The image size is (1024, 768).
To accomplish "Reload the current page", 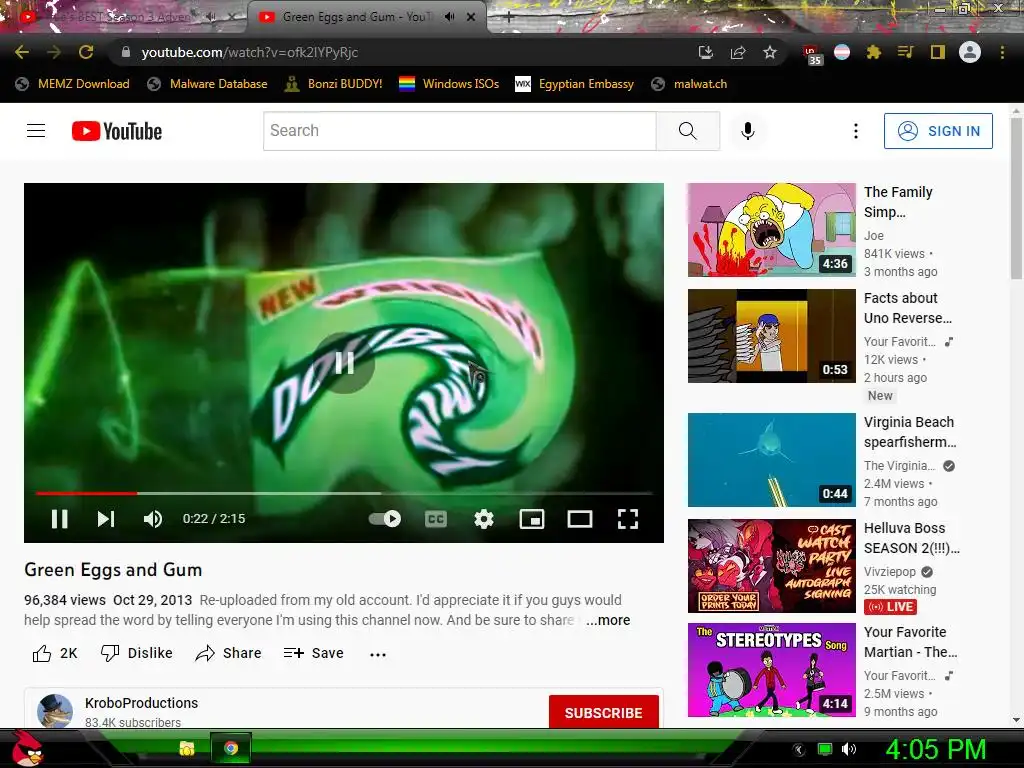I will [x=86, y=52].
